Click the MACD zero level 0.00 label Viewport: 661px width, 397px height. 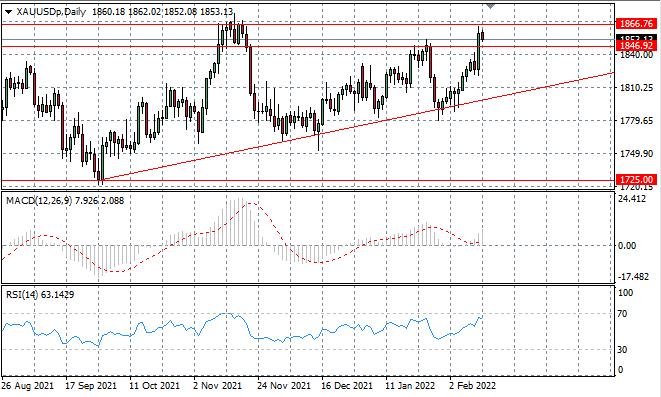pyautogui.click(x=627, y=246)
